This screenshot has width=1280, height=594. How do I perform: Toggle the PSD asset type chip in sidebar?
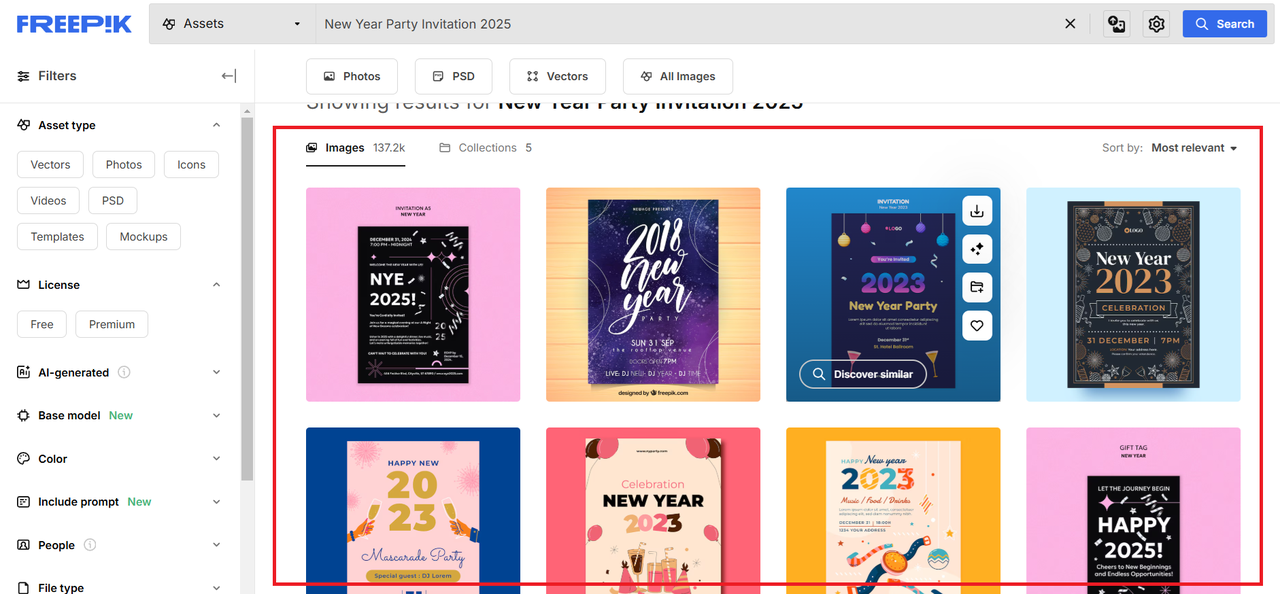[x=113, y=201]
